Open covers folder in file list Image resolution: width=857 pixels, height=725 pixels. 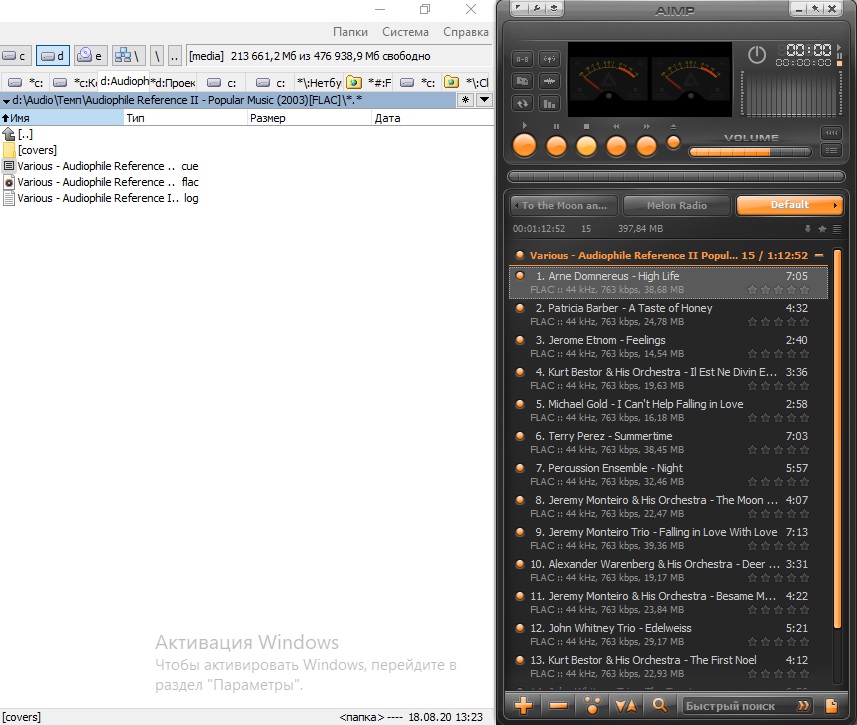(x=37, y=150)
